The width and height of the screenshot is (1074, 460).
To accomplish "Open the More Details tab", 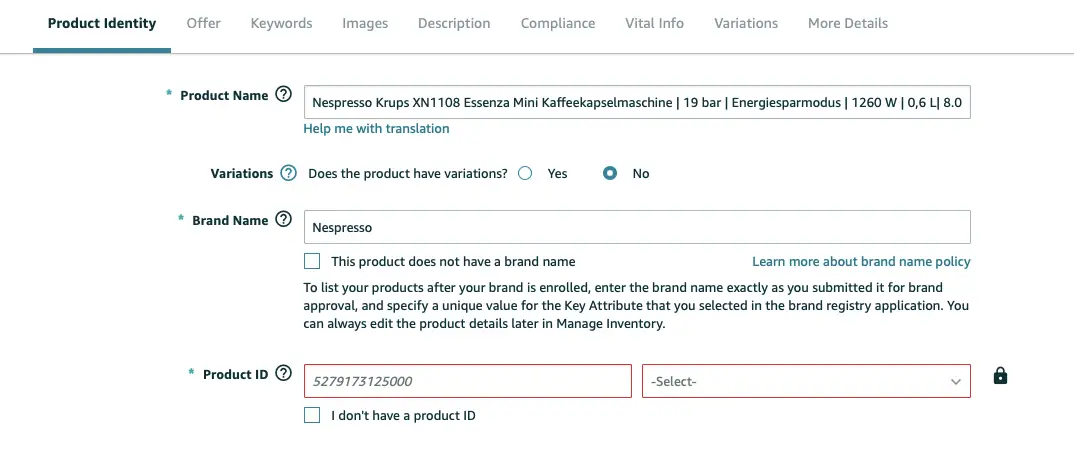I will pyautogui.click(x=848, y=23).
